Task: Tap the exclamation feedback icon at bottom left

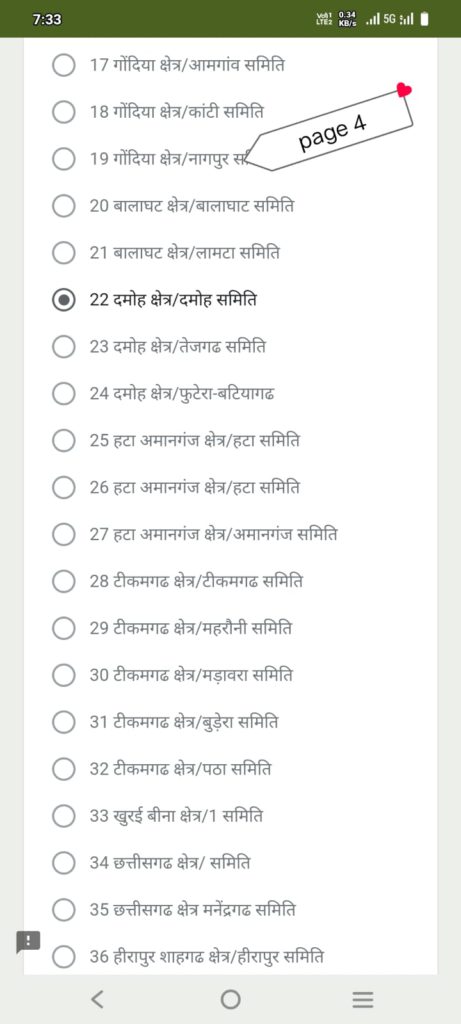Action: 28,941
